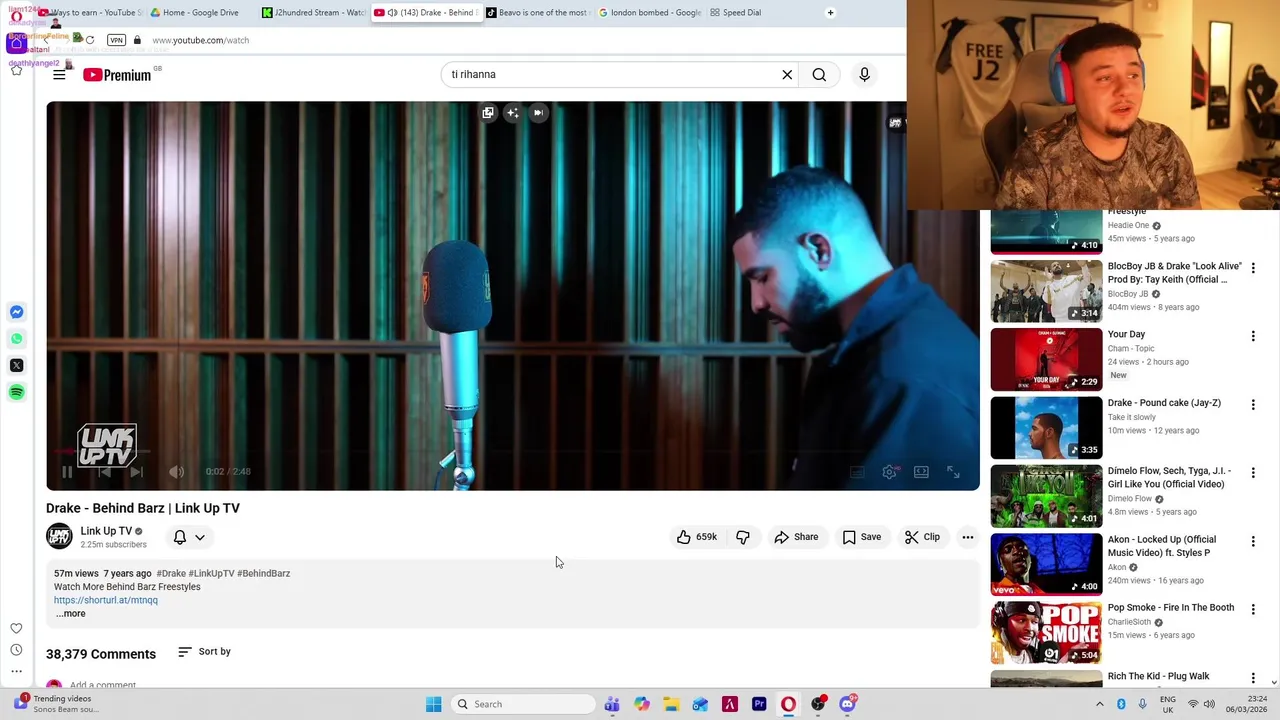Open WhatsApp in the Opera sidebar

(x=16, y=339)
